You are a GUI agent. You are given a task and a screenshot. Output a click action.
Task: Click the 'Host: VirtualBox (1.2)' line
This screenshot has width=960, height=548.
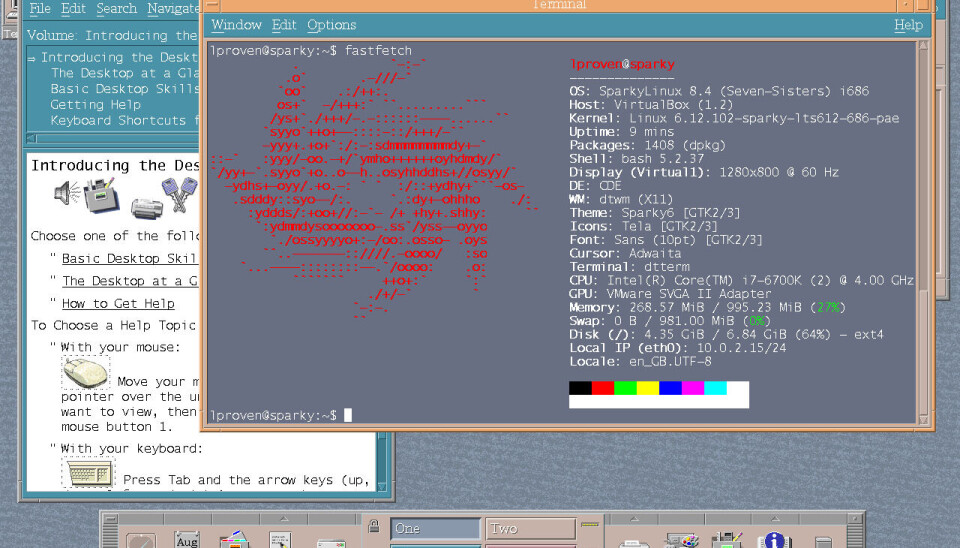point(651,105)
